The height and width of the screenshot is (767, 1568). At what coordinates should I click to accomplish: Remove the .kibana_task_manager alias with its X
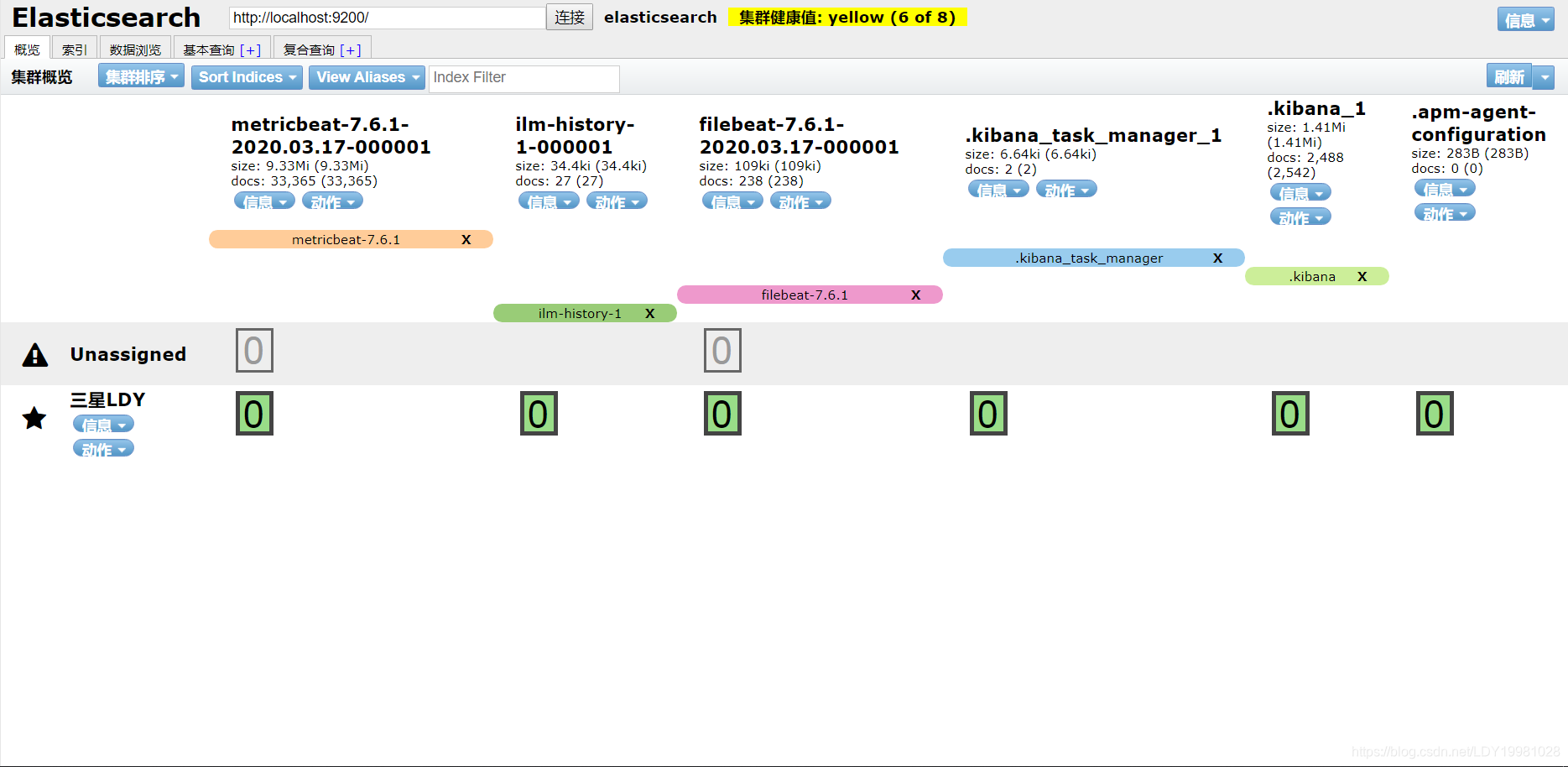1218,258
